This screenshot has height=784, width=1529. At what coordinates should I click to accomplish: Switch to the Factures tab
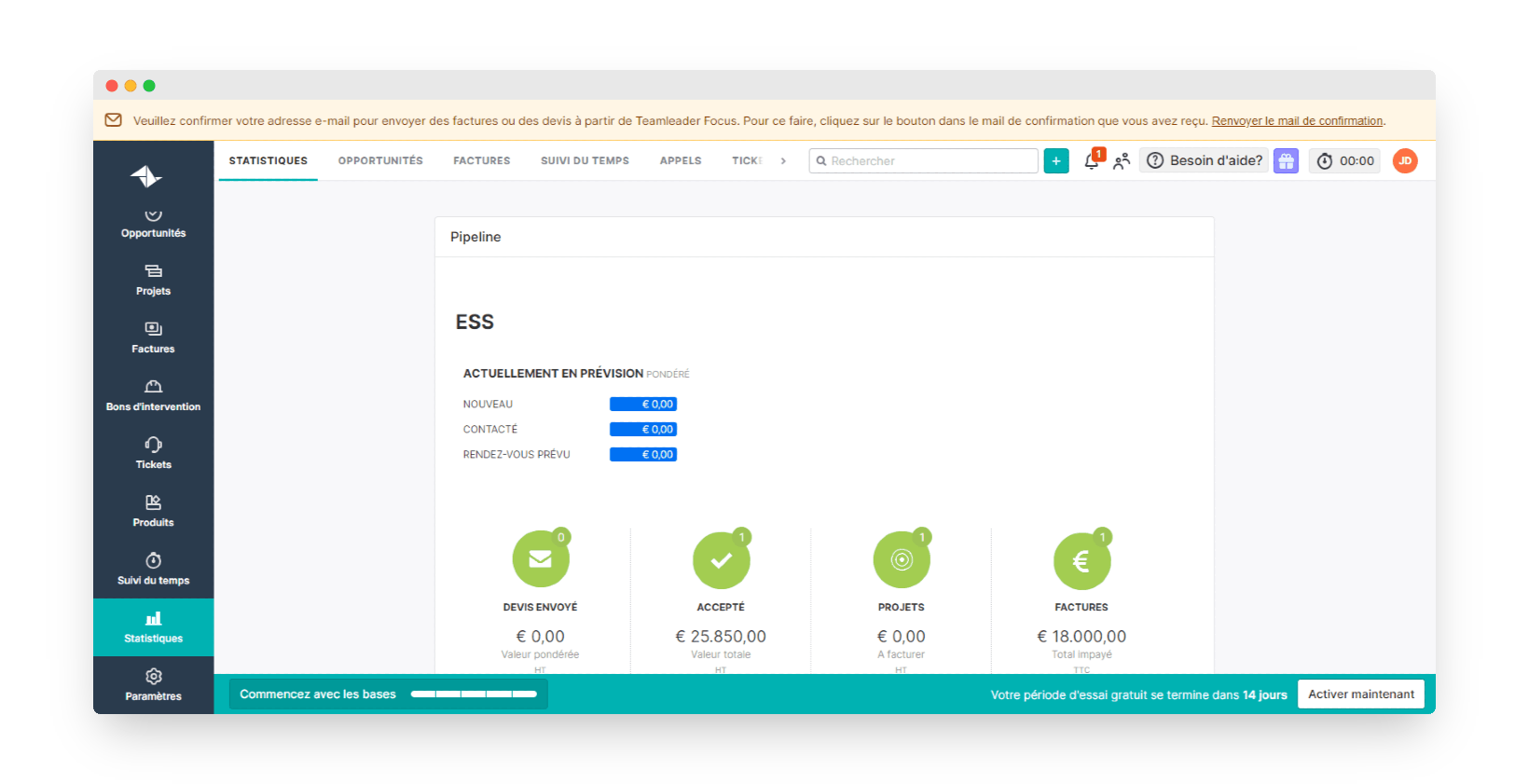(482, 160)
